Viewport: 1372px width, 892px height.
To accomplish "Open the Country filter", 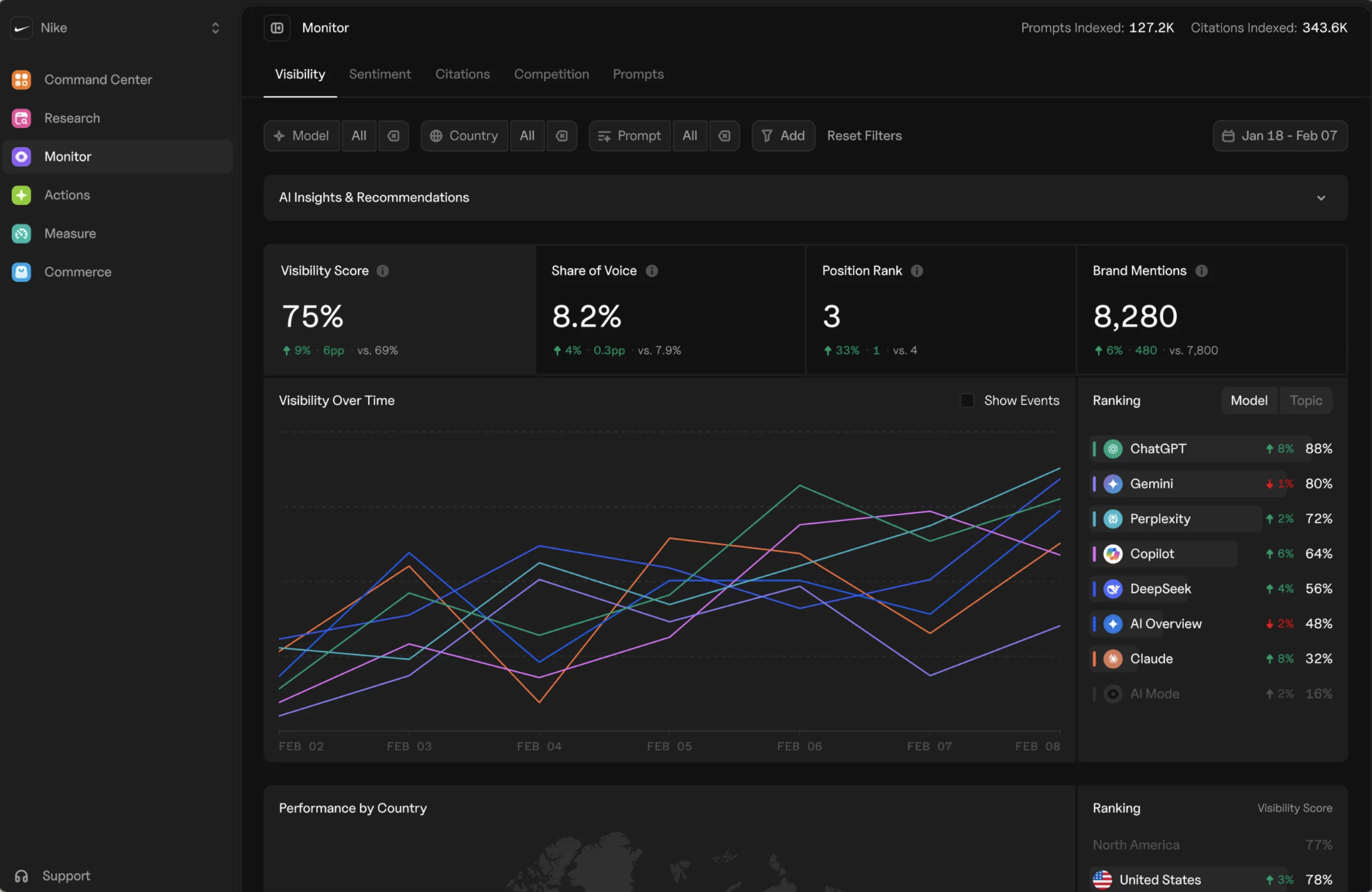I will pos(464,136).
